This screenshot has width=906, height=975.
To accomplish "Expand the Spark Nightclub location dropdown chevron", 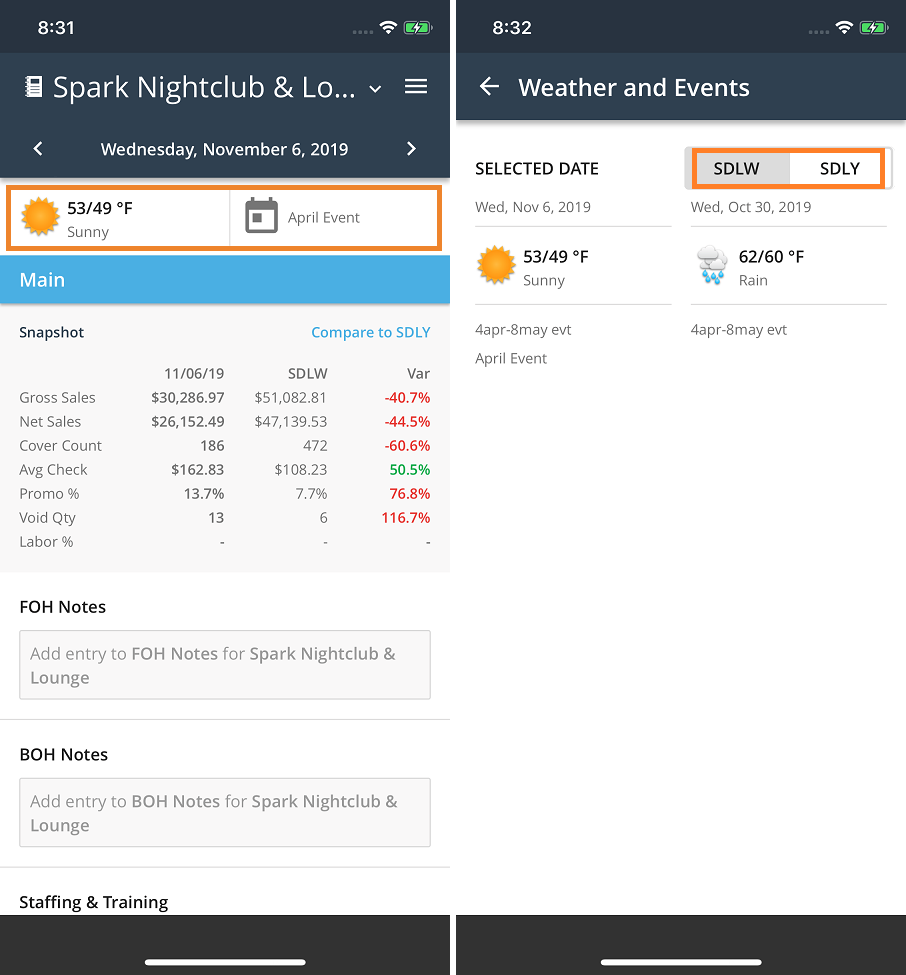I will 375,89.
